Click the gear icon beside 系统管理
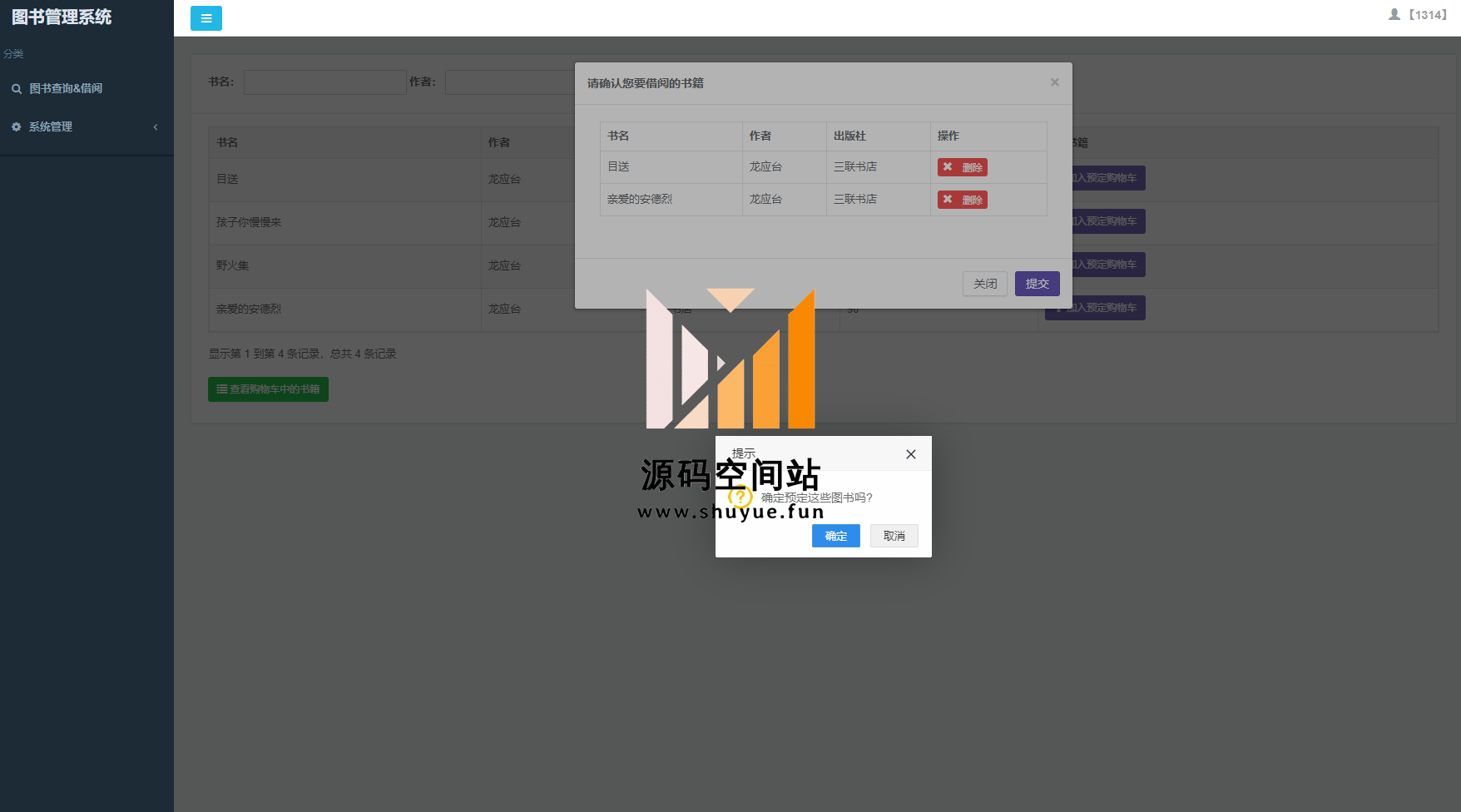 (x=16, y=126)
